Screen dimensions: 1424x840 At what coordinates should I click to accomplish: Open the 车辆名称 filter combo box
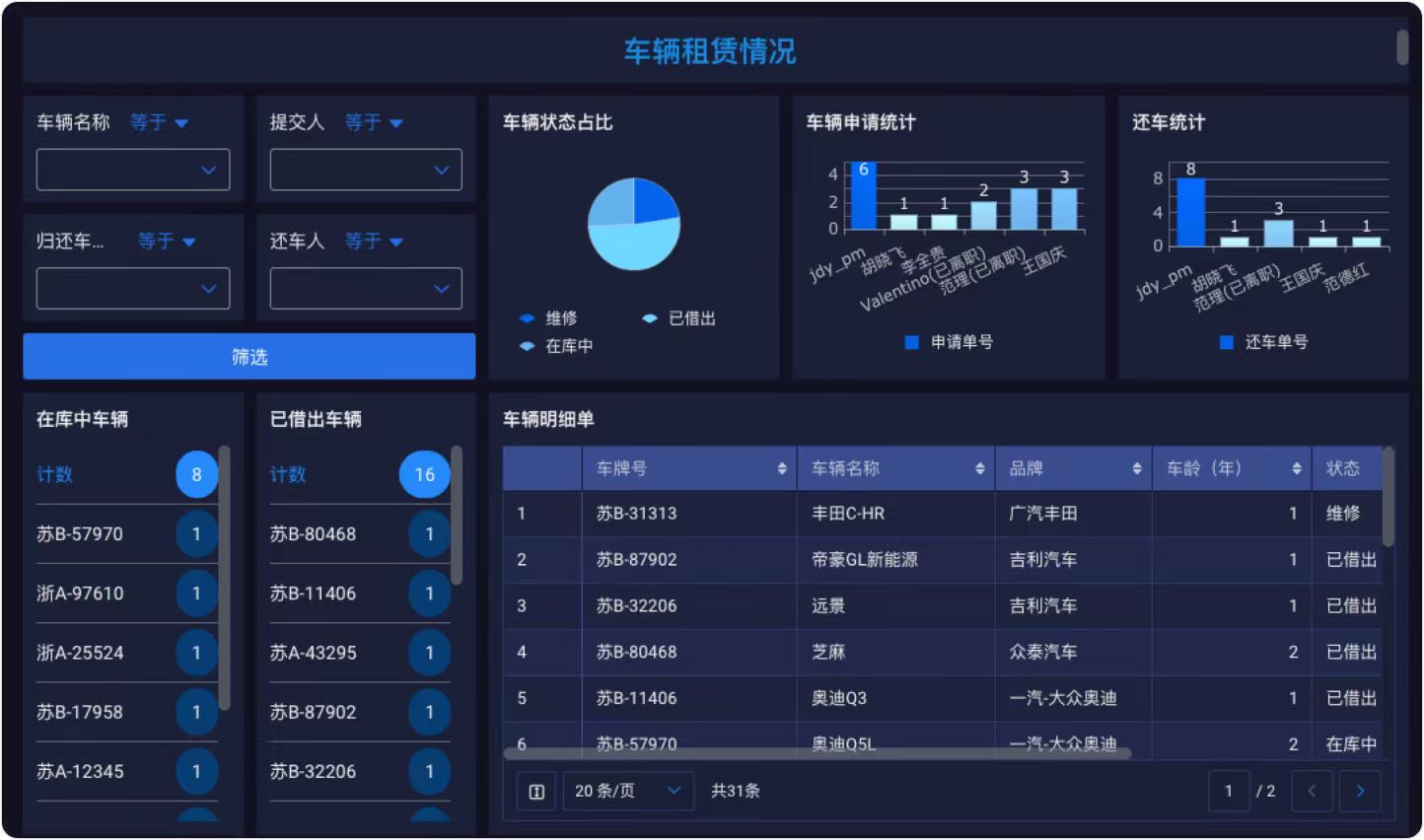(133, 170)
